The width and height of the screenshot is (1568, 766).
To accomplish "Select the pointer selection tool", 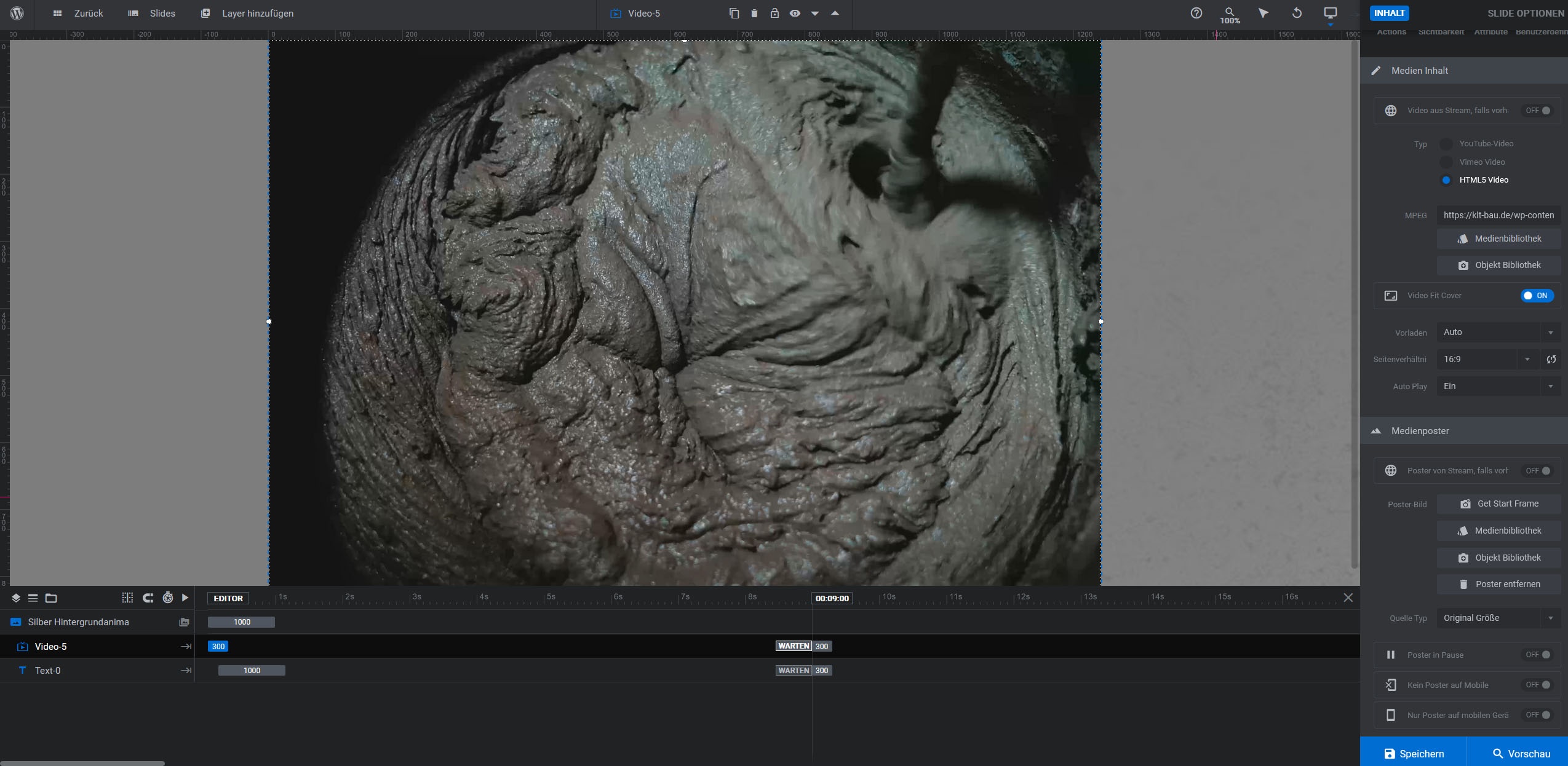I will 1263,13.
